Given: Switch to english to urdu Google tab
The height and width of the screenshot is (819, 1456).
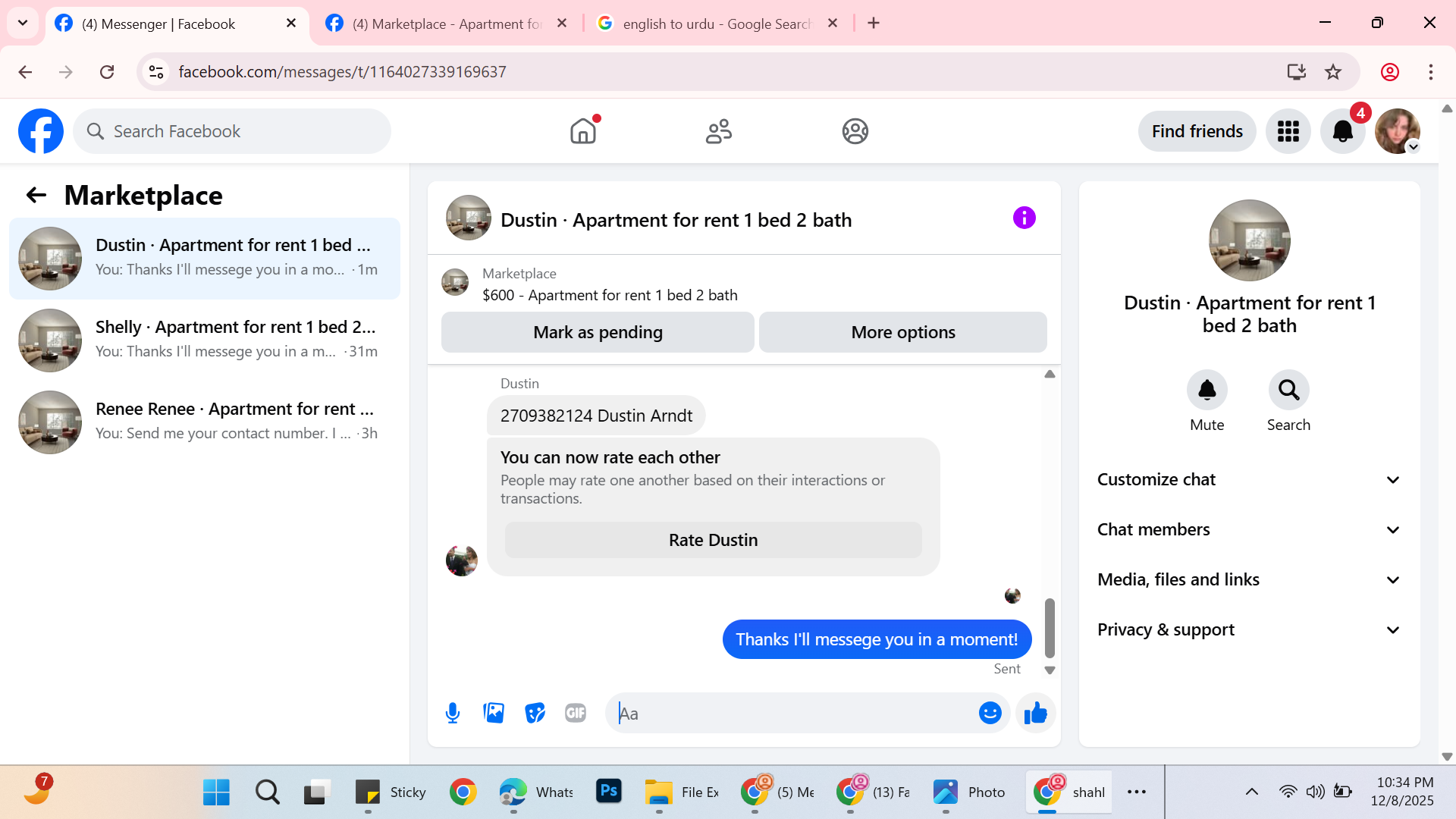Looking at the screenshot, I should point(717,24).
